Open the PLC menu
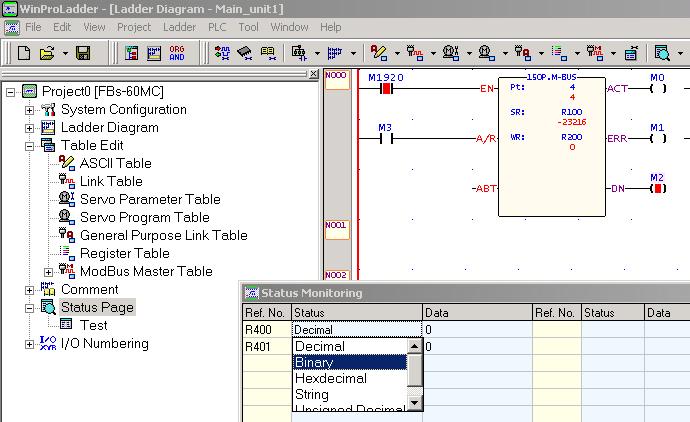The image size is (690, 422). point(217,27)
